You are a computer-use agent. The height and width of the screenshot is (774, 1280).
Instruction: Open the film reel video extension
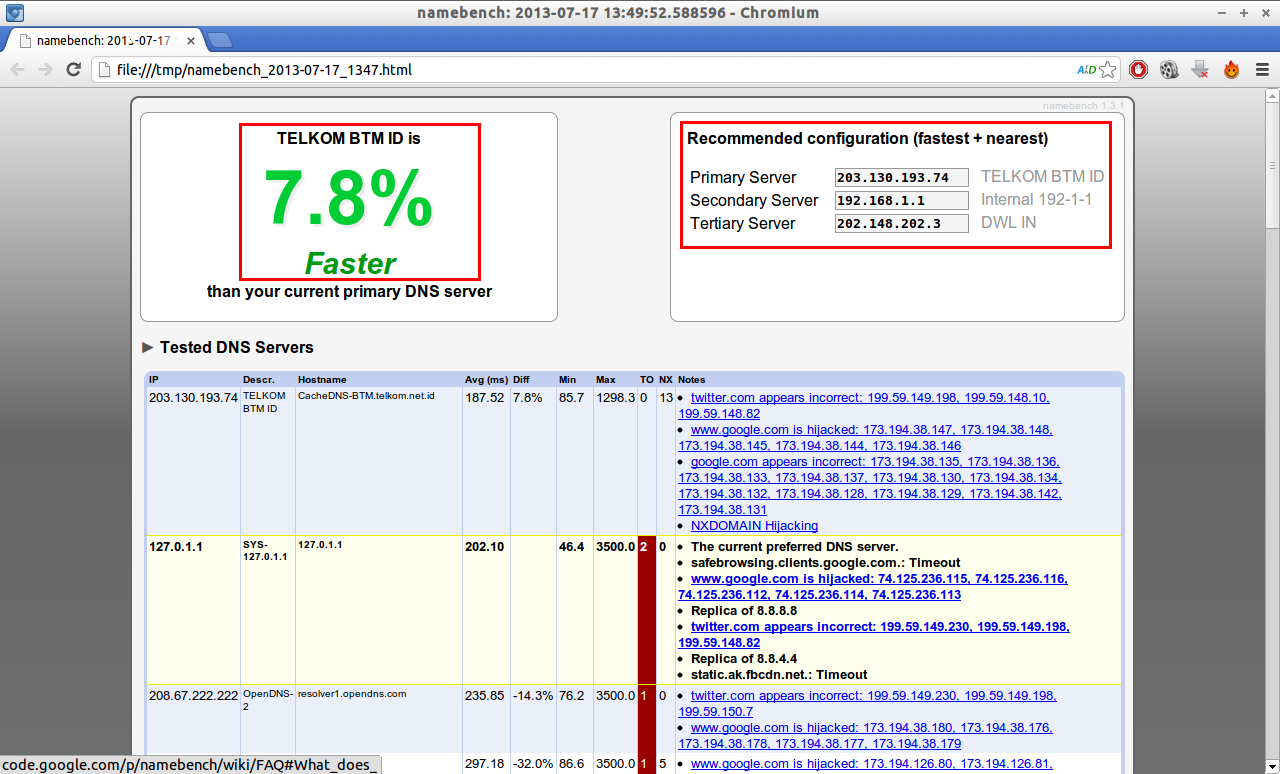[x=1169, y=69]
